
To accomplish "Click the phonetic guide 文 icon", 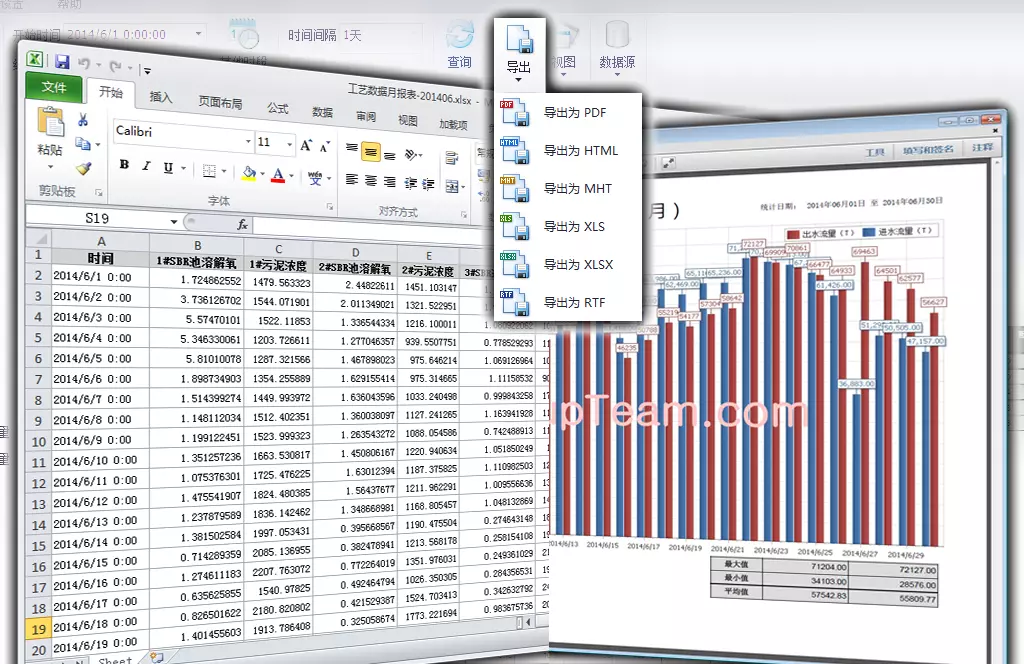I will point(315,178).
